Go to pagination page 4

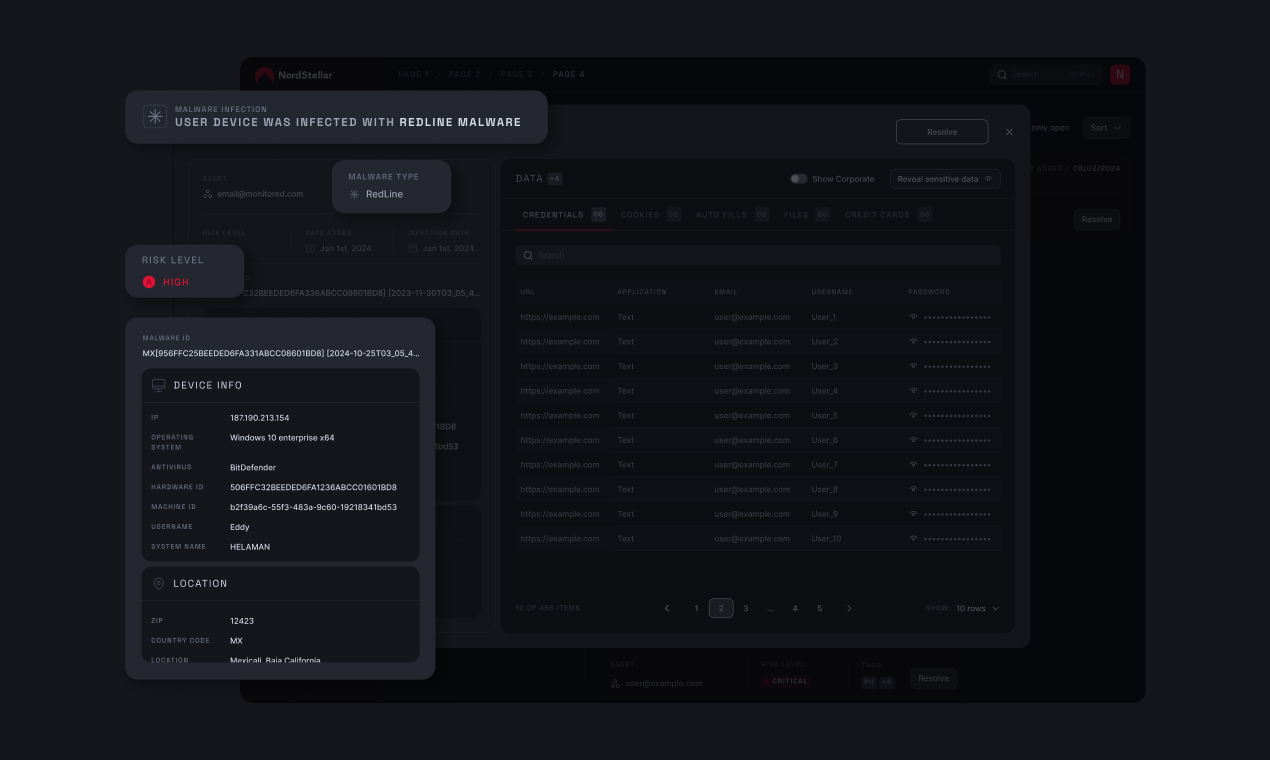point(795,608)
